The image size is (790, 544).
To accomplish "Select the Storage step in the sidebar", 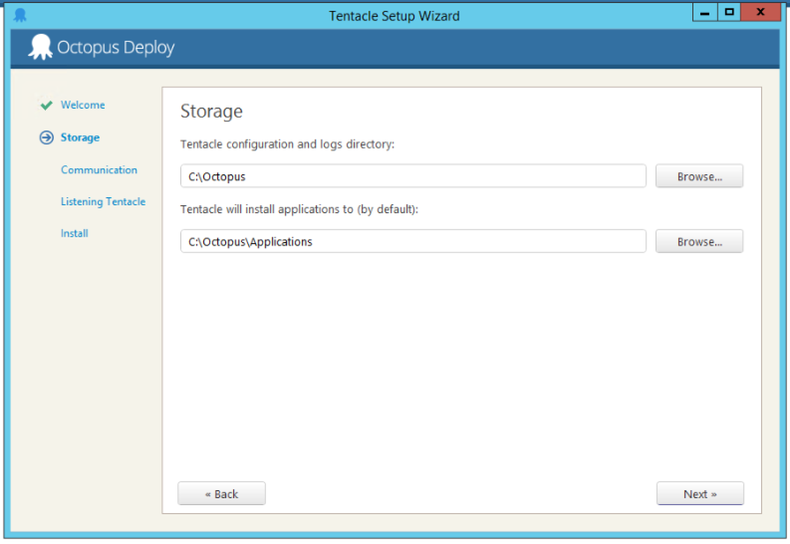I will coord(80,138).
